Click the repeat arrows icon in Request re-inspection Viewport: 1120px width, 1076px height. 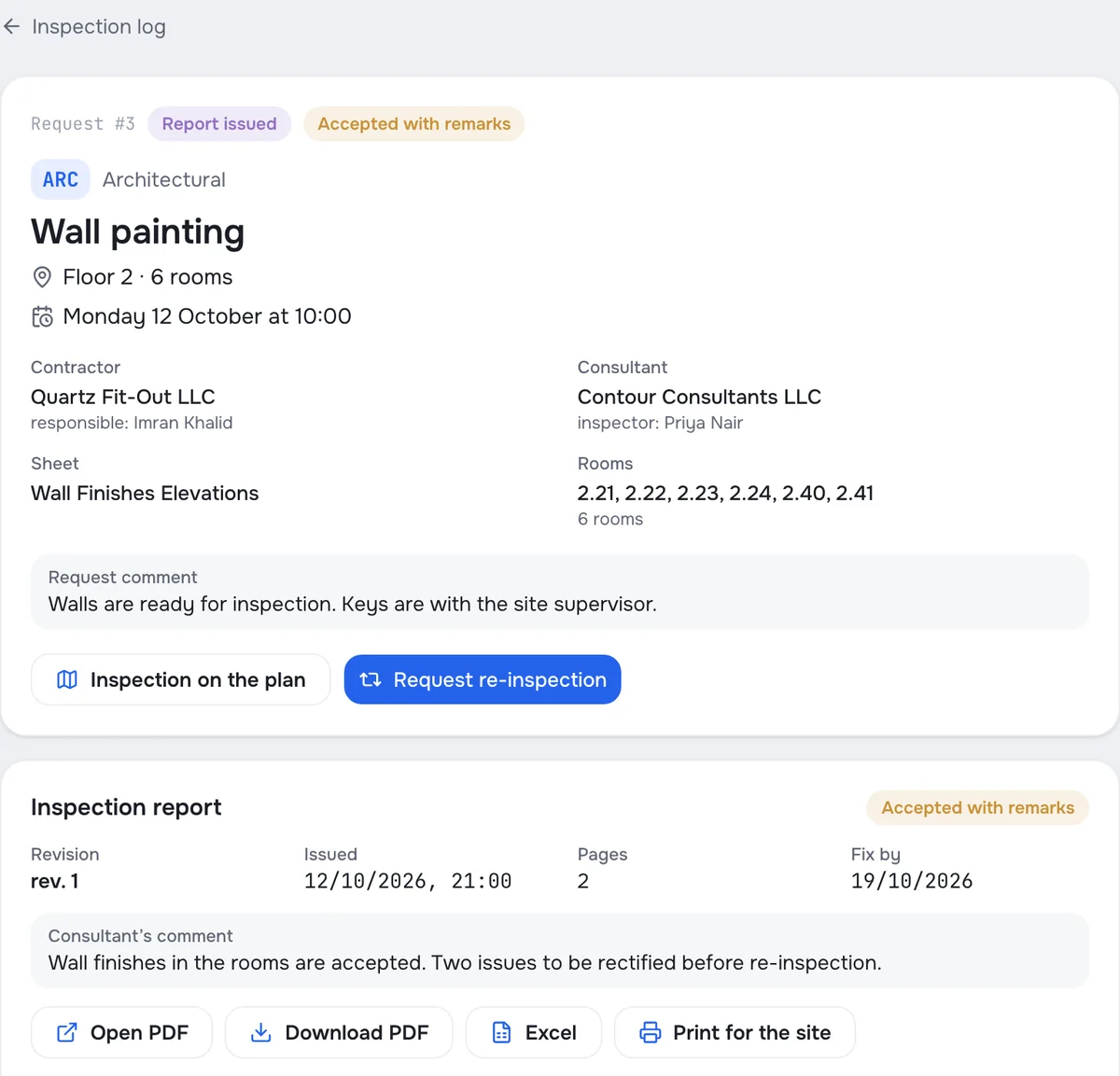371,679
